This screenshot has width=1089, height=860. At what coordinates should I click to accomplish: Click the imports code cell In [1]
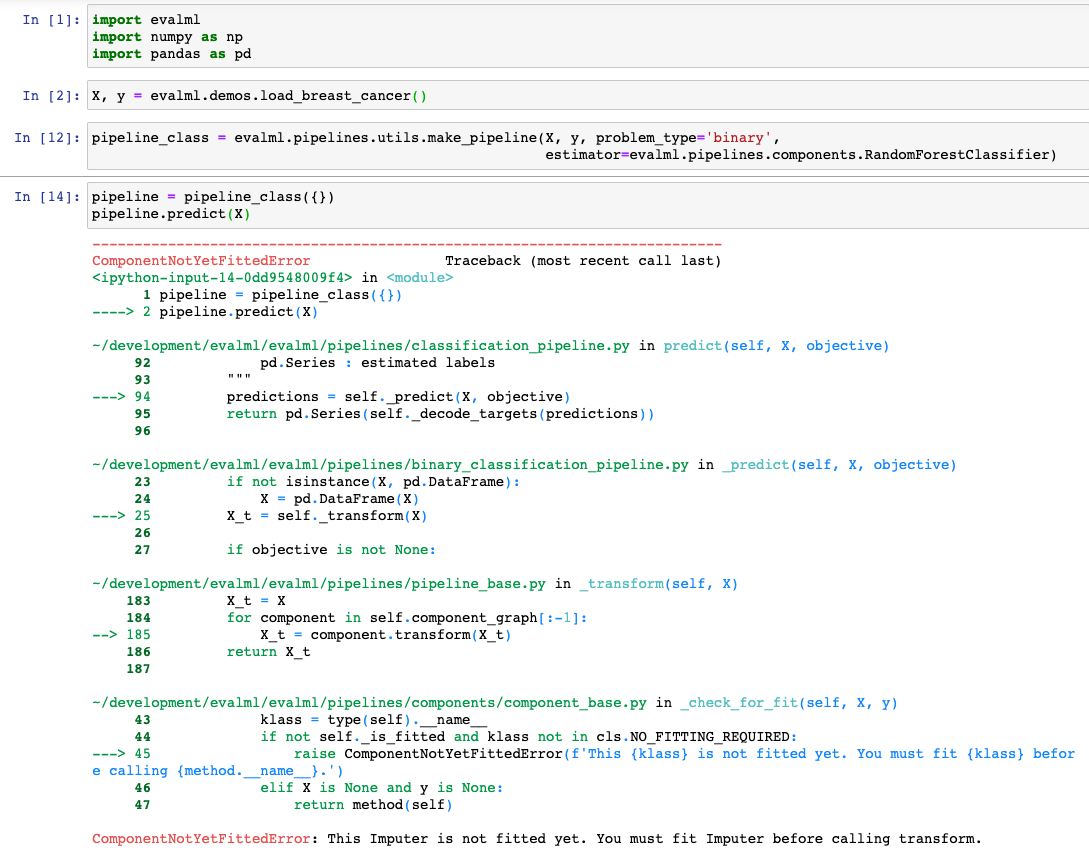coord(588,36)
